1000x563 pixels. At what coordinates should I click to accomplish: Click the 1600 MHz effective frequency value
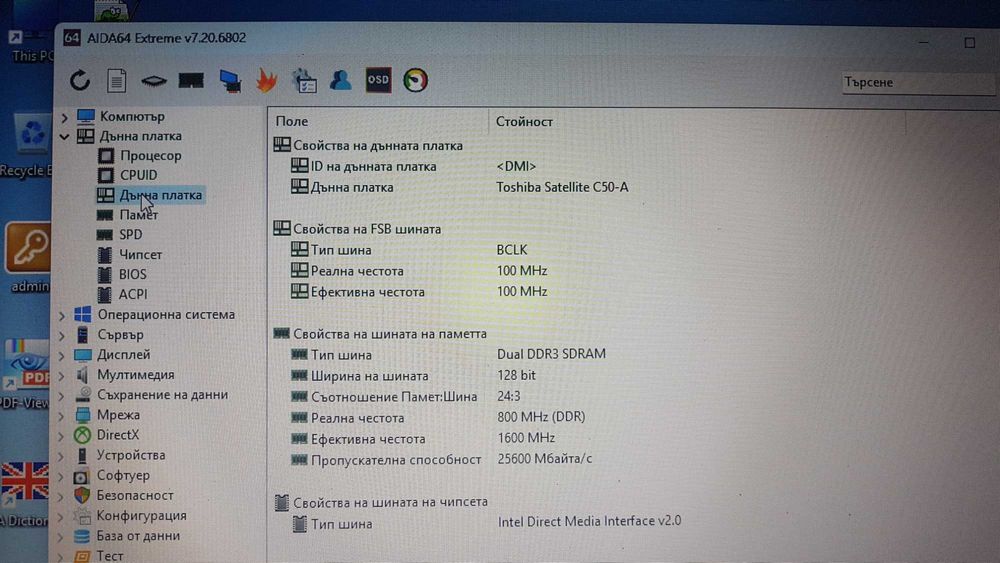pyautogui.click(x=526, y=438)
